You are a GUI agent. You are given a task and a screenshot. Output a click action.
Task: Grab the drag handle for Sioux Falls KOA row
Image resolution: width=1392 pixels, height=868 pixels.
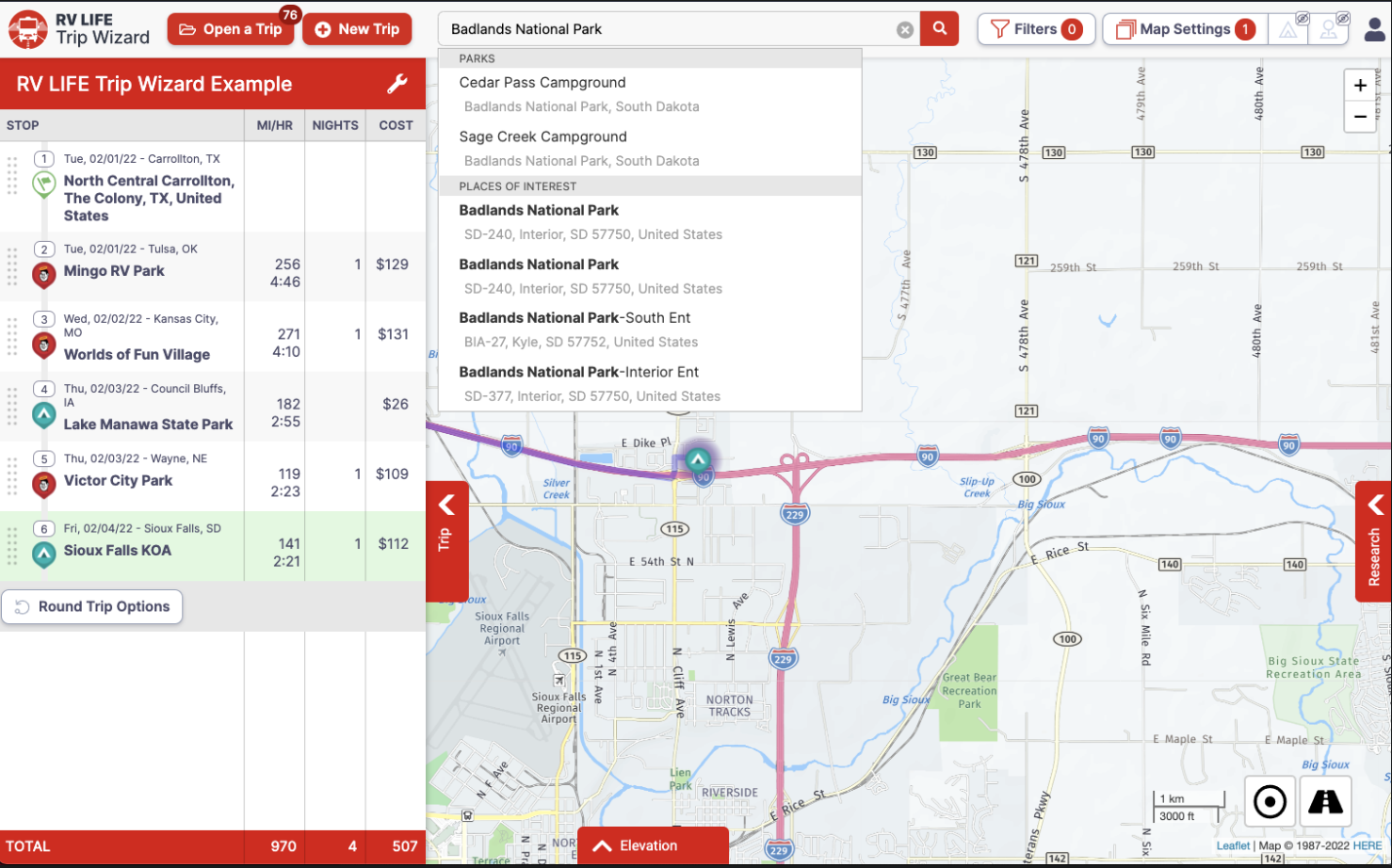[12, 546]
